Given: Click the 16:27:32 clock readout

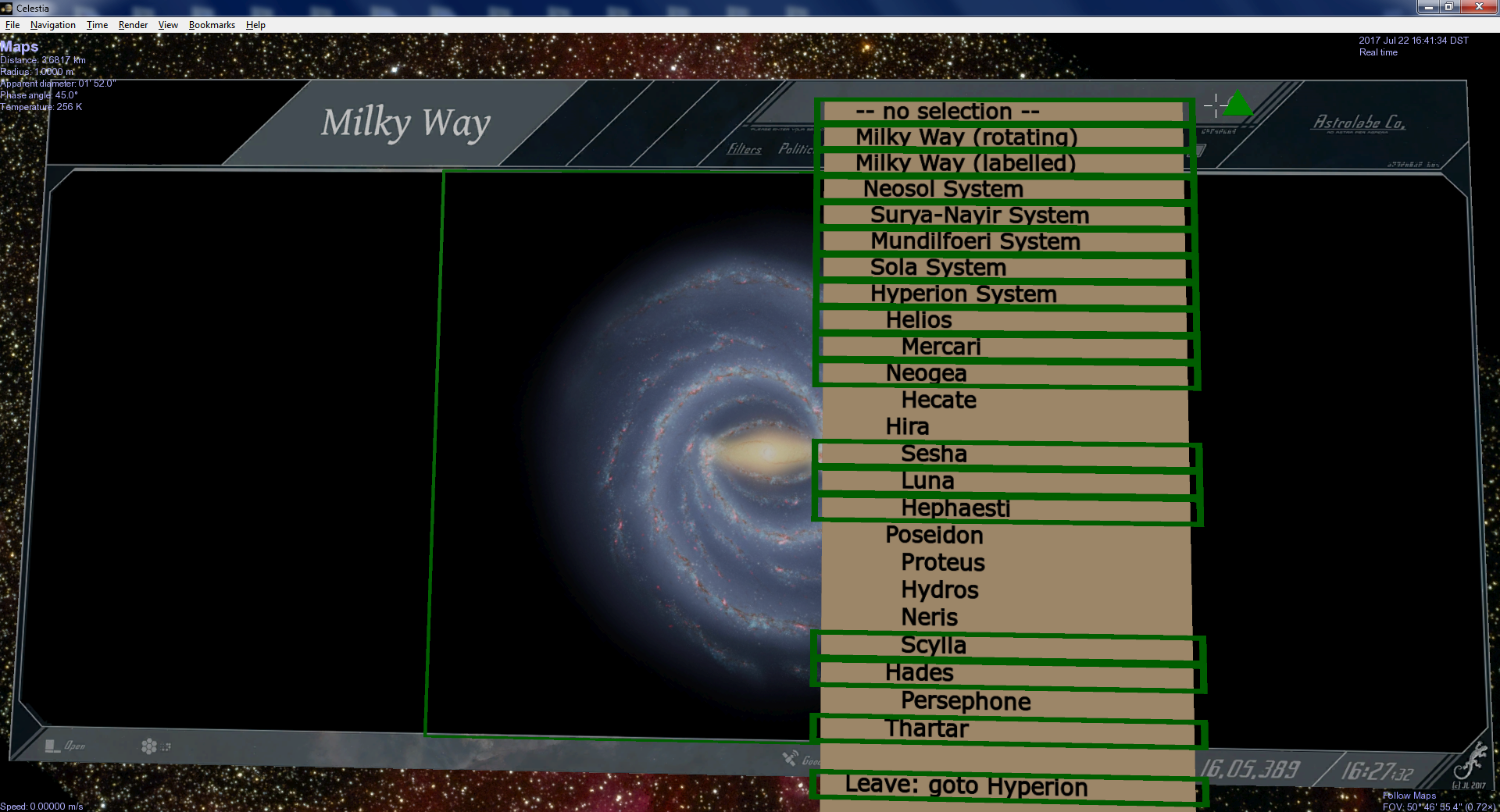Looking at the screenshot, I should (1377, 772).
